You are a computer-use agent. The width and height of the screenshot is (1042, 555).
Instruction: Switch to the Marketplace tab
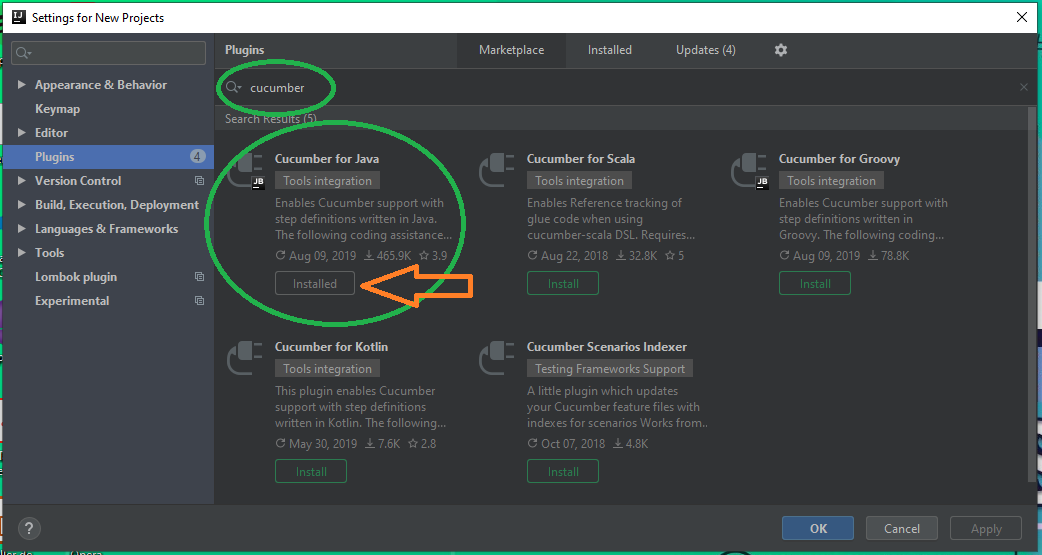click(512, 50)
